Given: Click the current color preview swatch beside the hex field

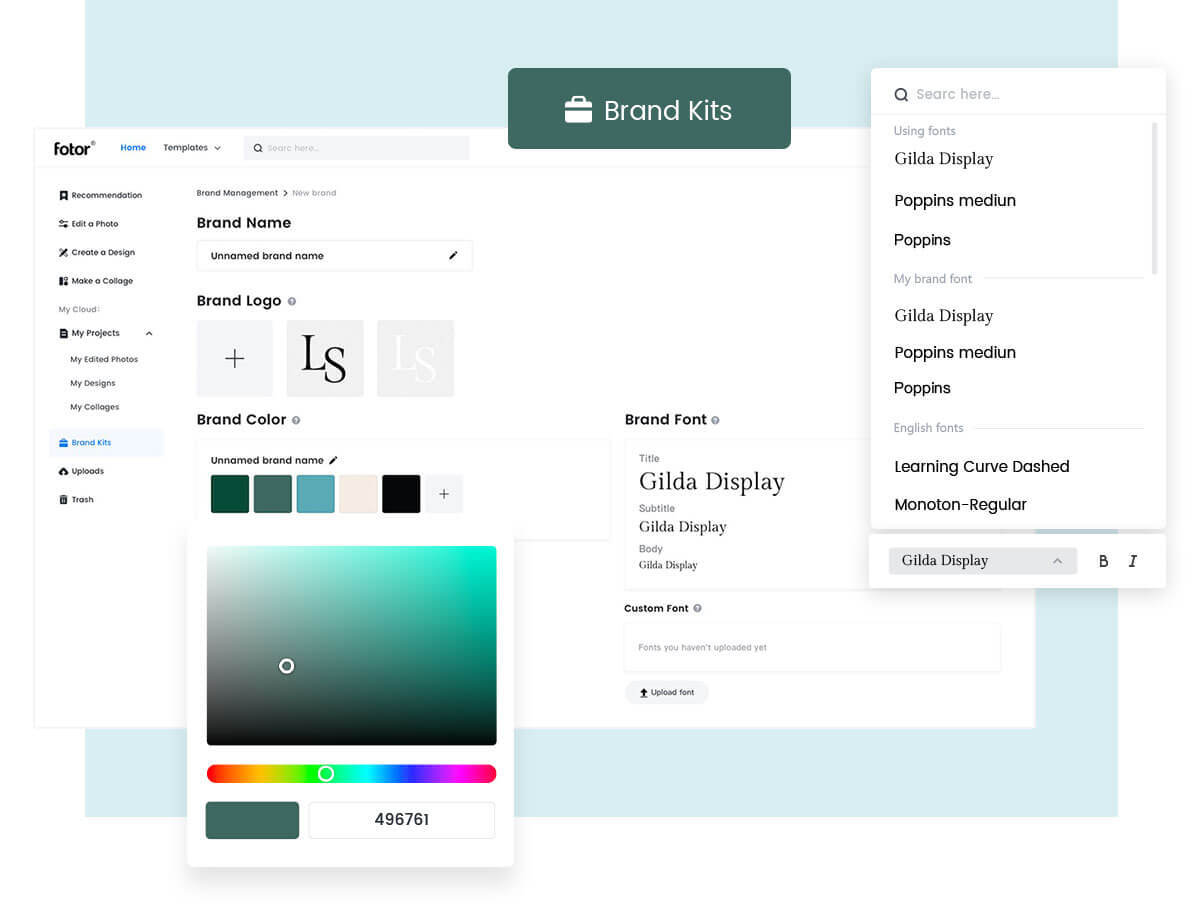Looking at the screenshot, I should point(252,820).
